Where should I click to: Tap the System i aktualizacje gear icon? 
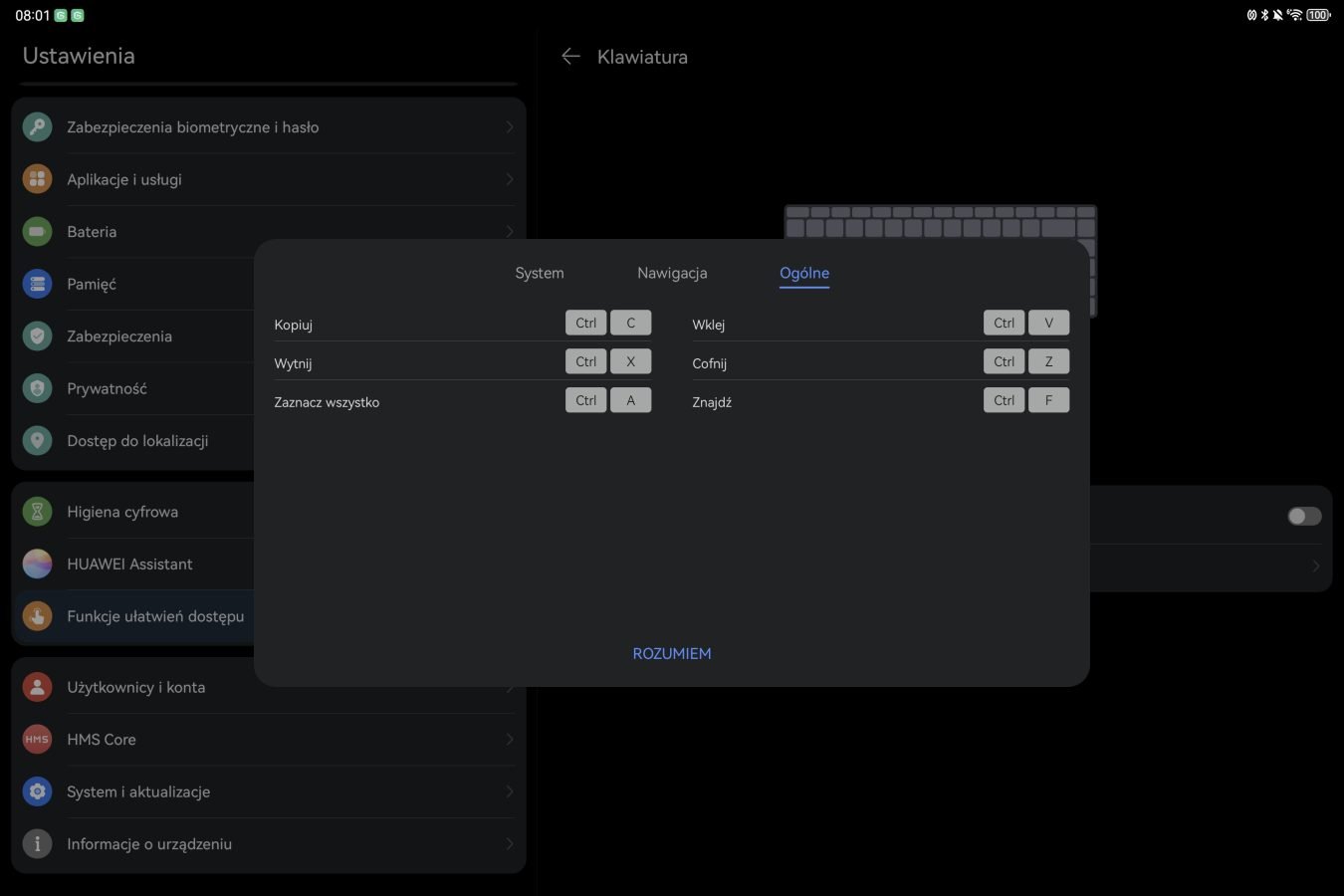click(x=37, y=791)
